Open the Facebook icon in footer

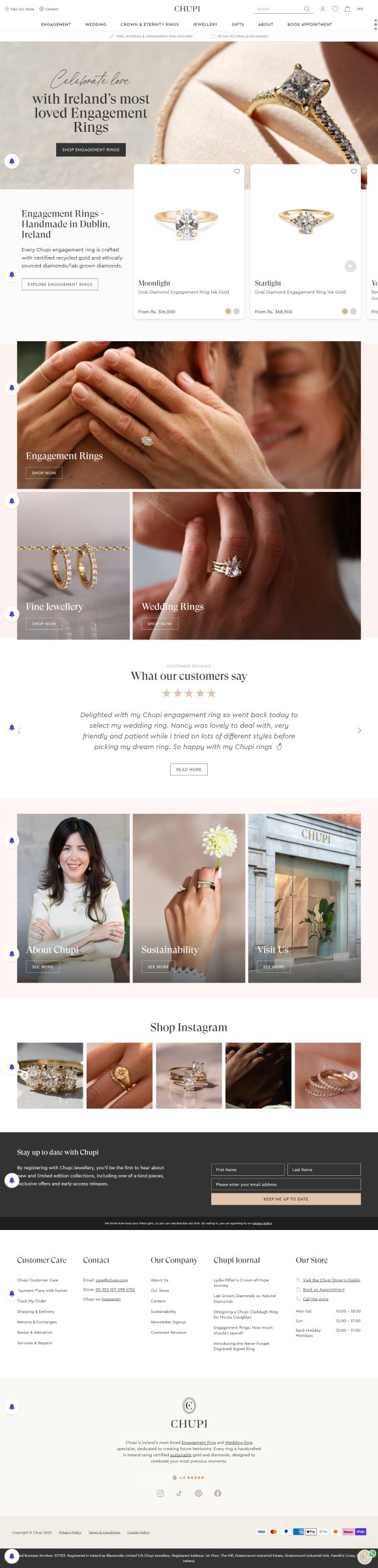click(x=218, y=1494)
